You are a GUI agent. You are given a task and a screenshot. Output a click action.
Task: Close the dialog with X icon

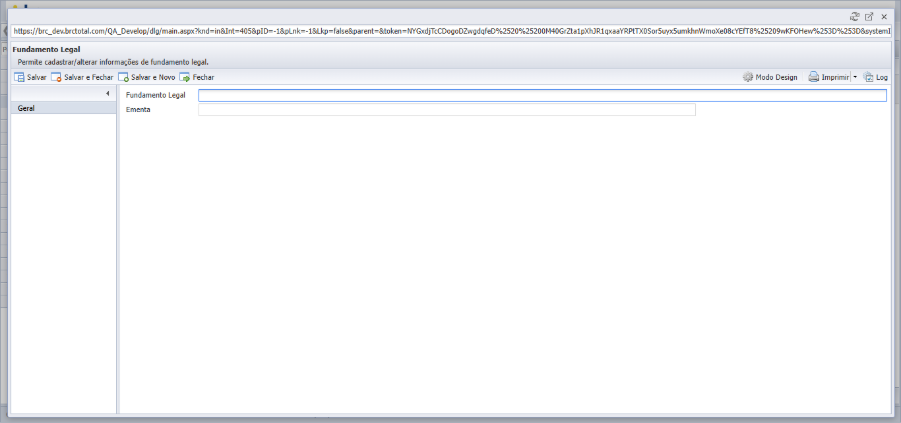884,17
